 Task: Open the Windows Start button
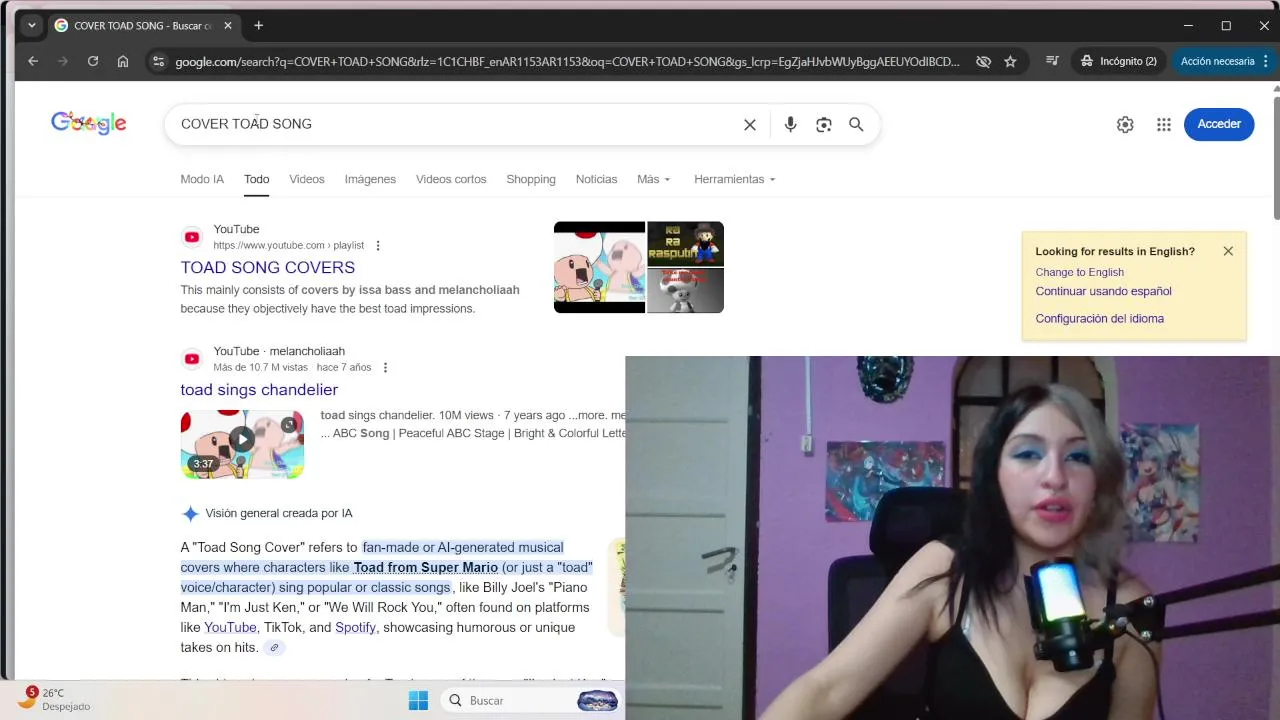click(x=418, y=700)
